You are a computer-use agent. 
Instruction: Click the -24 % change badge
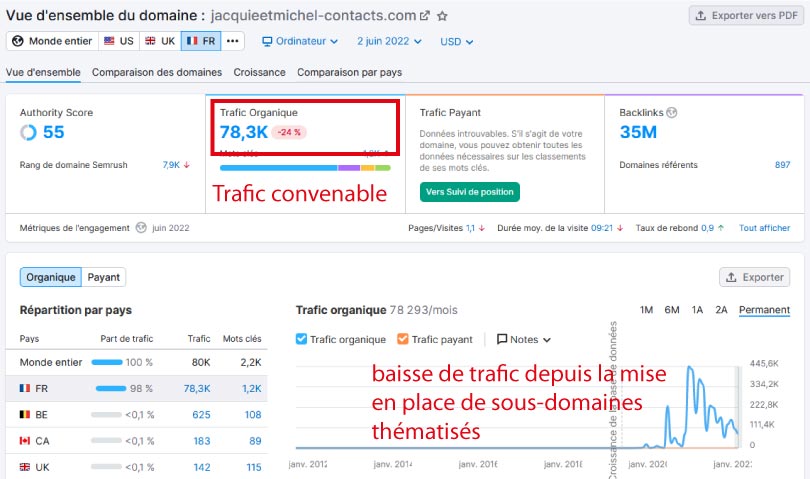pos(289,132)
